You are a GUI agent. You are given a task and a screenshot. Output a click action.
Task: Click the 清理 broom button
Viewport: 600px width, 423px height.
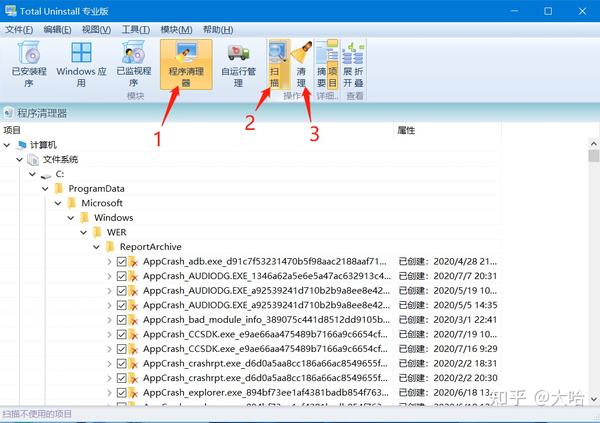tap(302, 64)
